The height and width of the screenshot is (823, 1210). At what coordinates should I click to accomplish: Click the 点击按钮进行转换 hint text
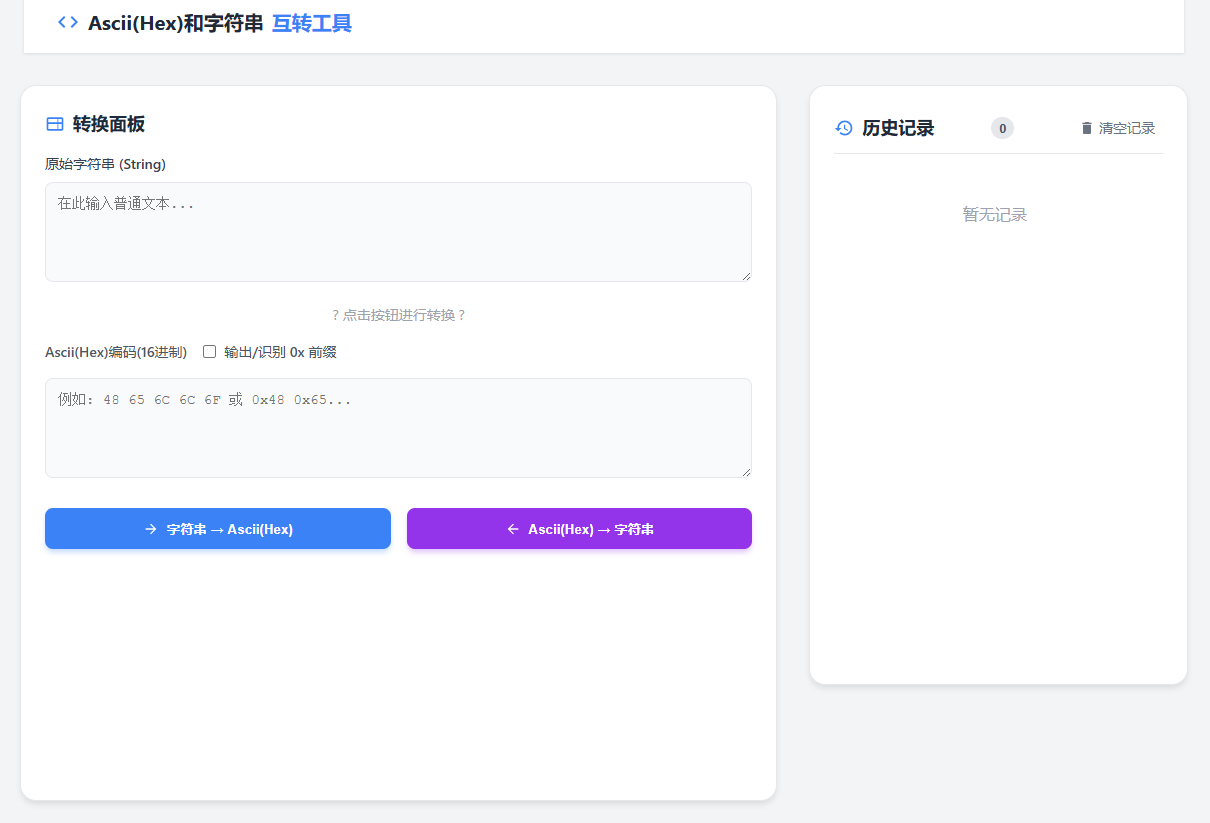point(399,315)
